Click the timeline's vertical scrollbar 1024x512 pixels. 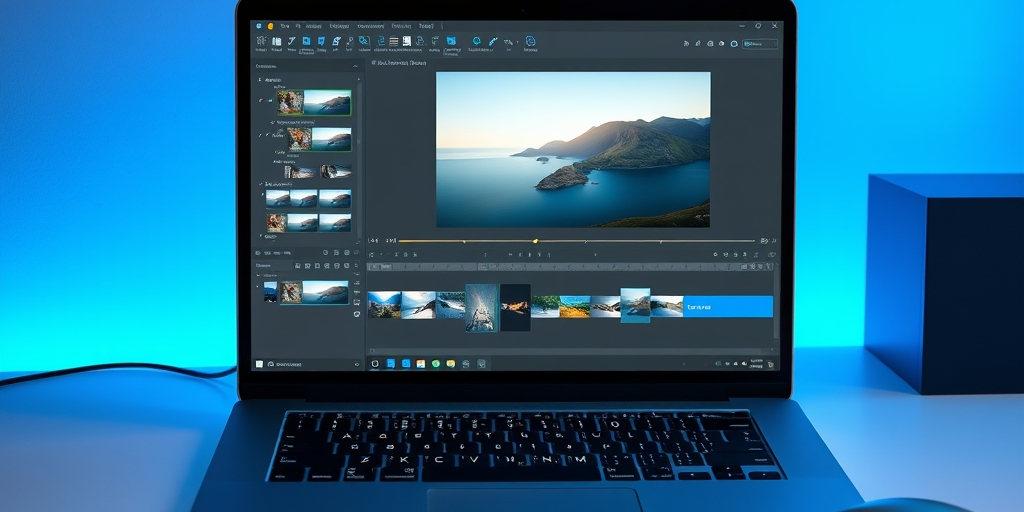click(x=776, y=300)
